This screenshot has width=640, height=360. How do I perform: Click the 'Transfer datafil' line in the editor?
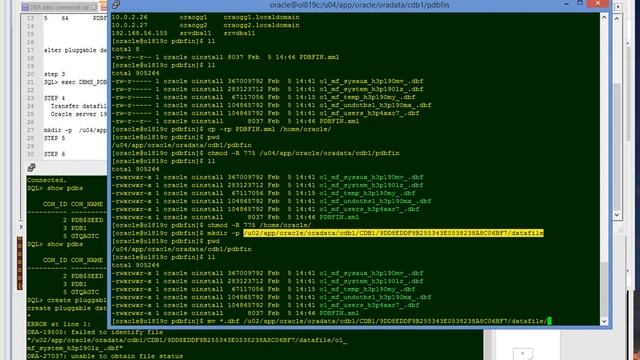[78, 106]
